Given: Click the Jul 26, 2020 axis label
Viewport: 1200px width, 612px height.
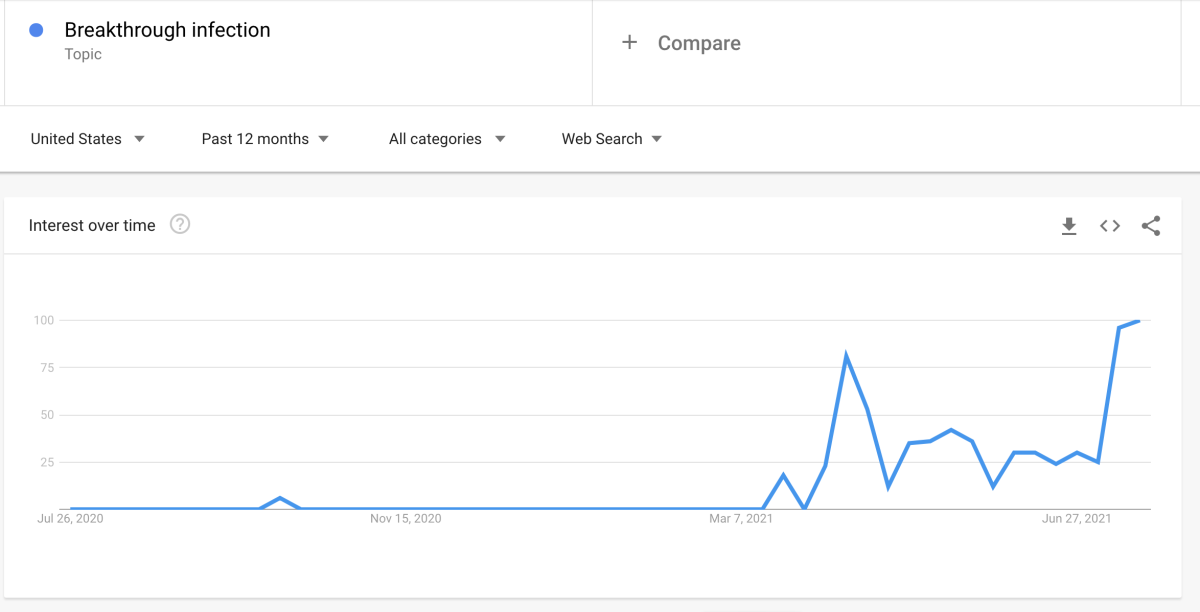Looking at the screenshot, I should coord(70,518).
